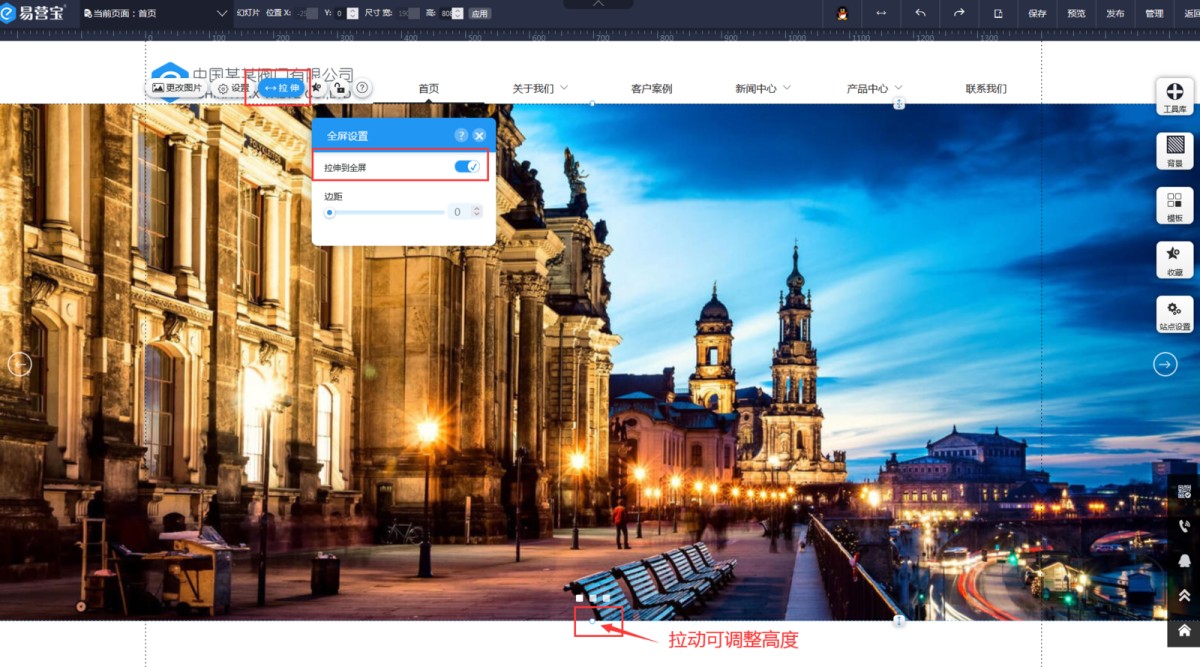Click the undo arrow in top bar
1200x667 pixels.
(x=920, y=13)
